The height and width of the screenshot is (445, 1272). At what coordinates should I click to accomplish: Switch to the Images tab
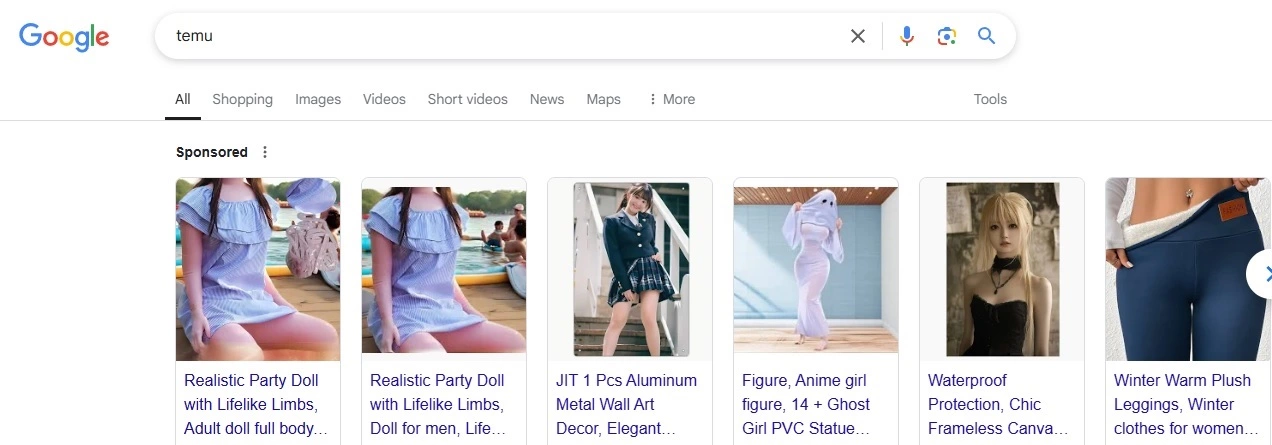point(318,99)
